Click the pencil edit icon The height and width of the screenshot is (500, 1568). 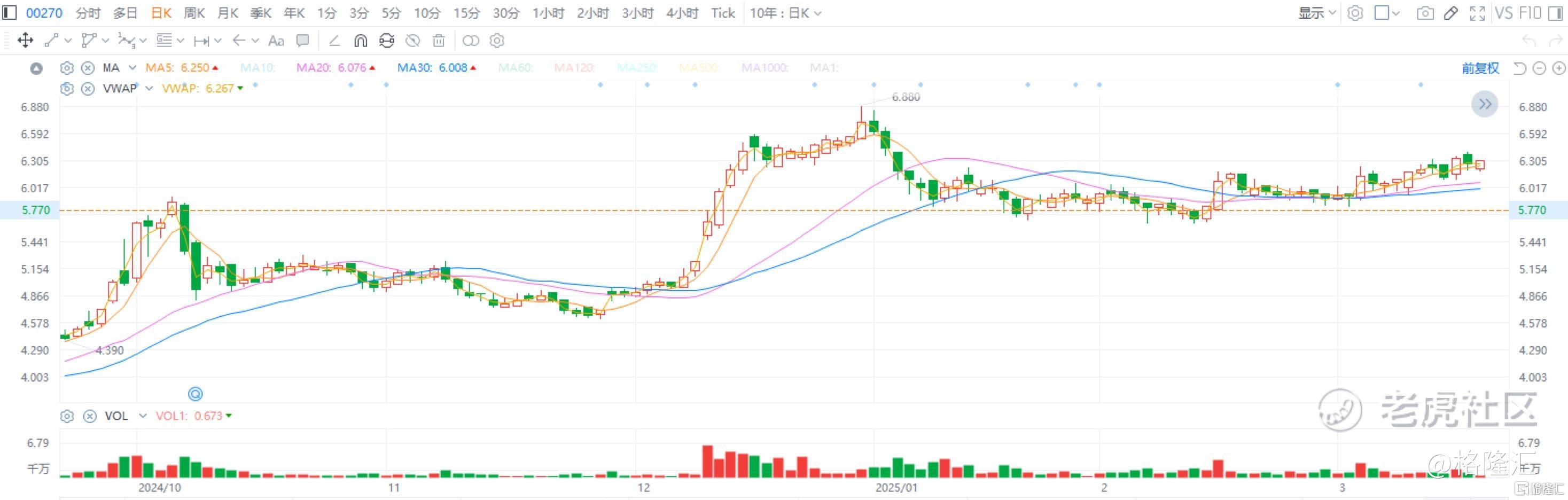(x=1451, y=13)
